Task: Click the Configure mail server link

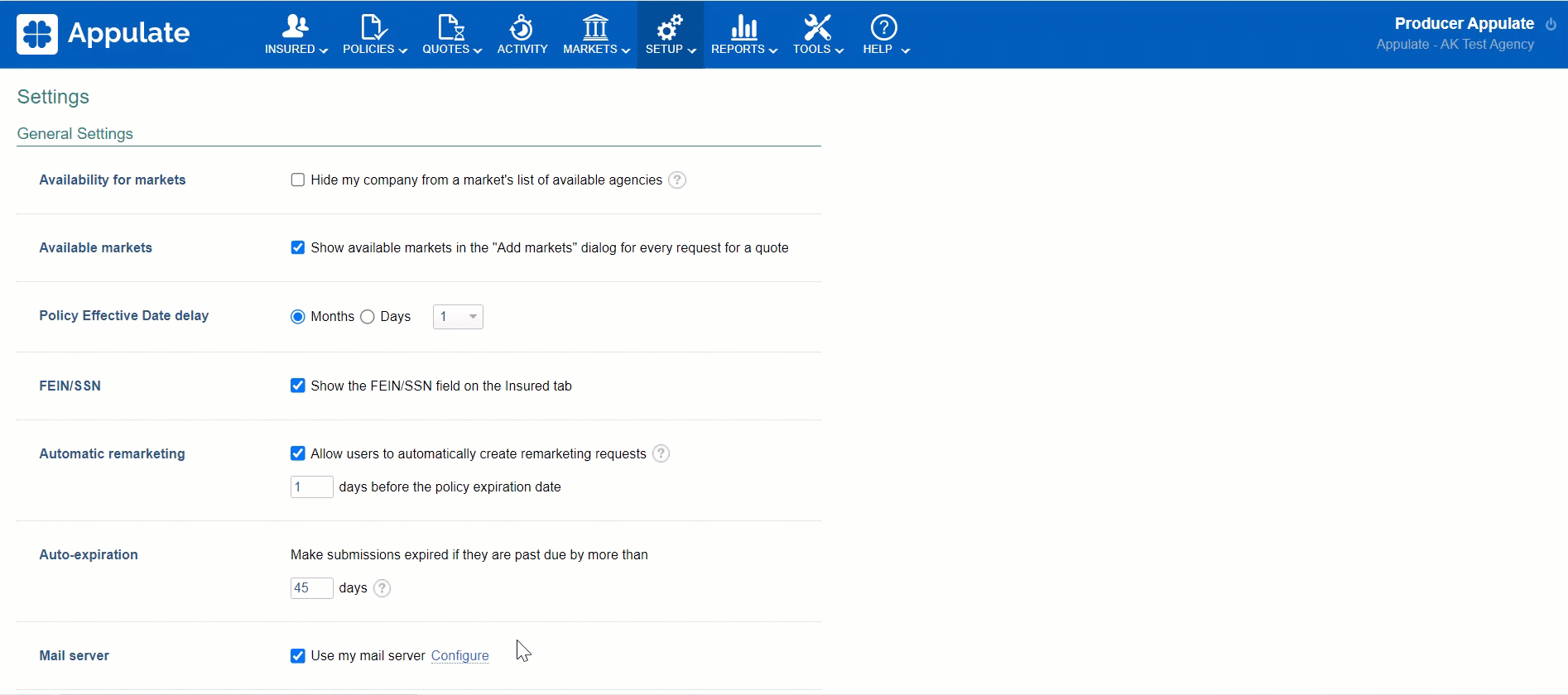Action: pos(459,656)
